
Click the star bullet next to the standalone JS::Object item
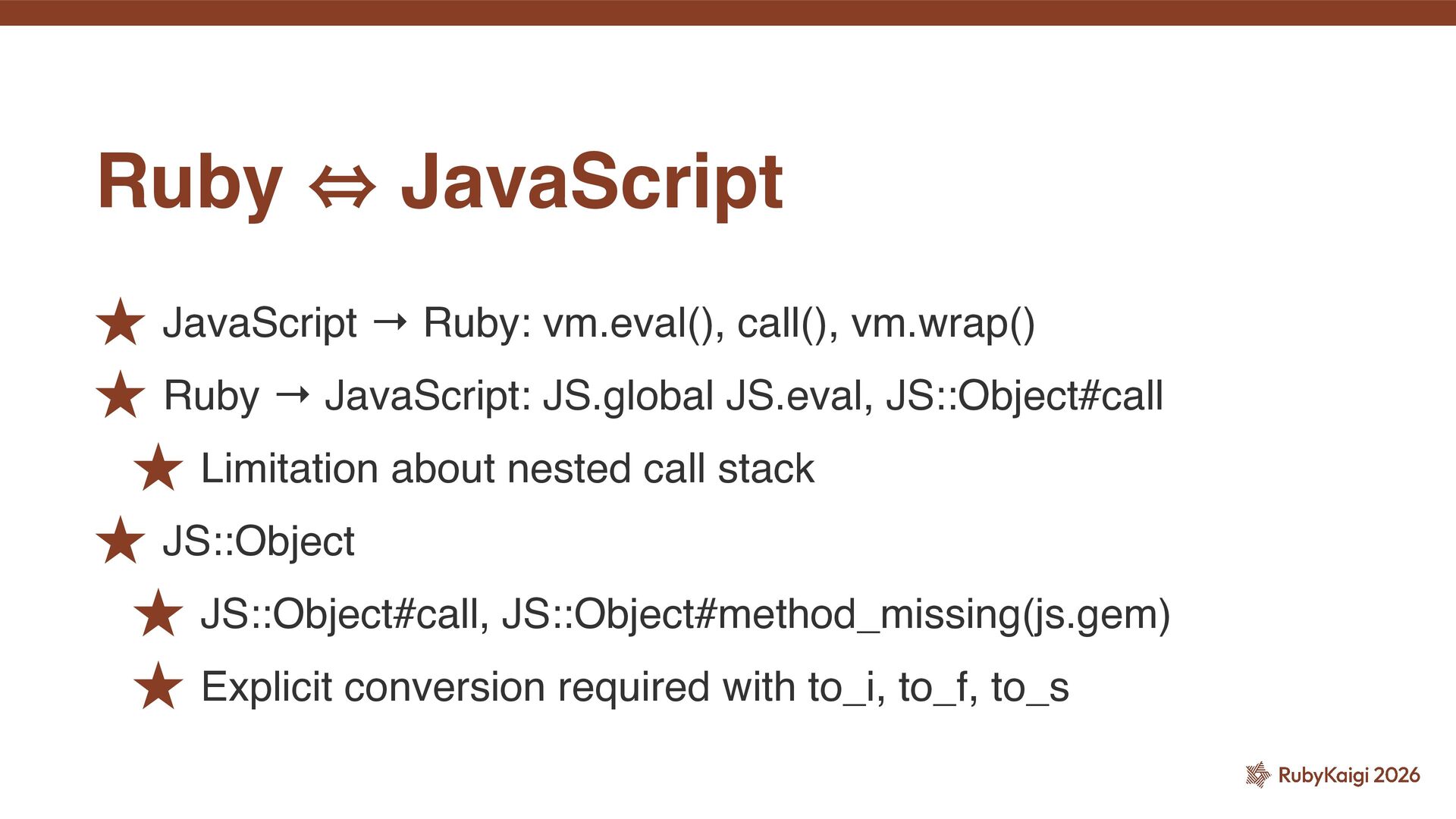(120, 541)
